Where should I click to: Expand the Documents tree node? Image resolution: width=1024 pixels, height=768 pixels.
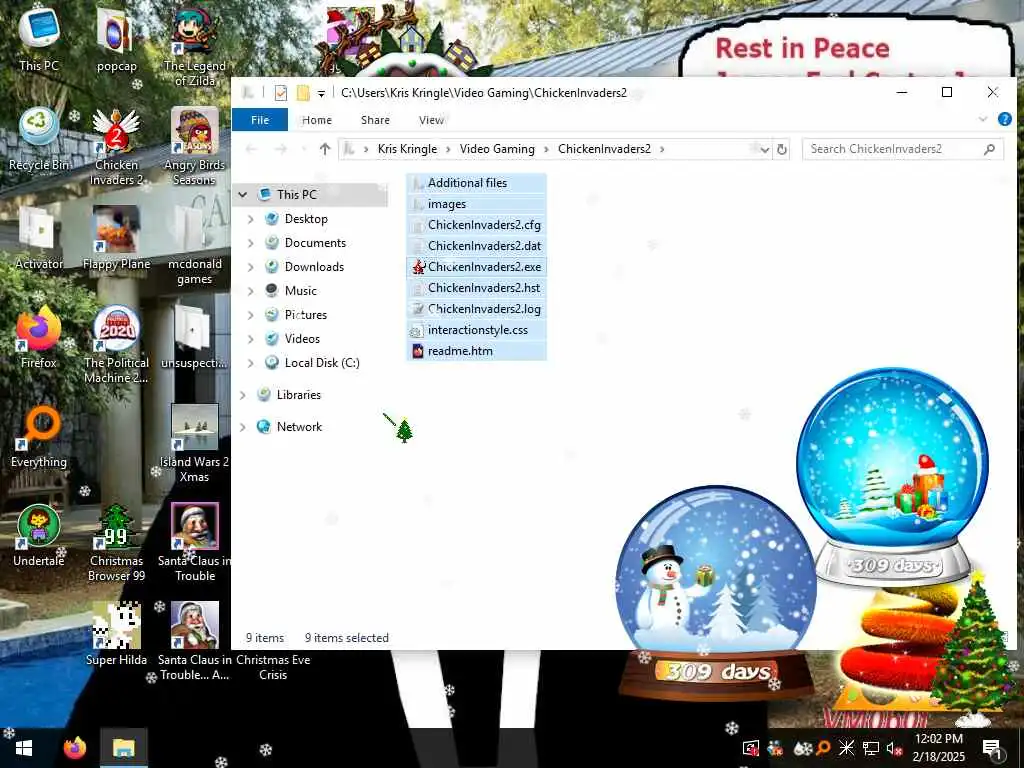(251, 243)
